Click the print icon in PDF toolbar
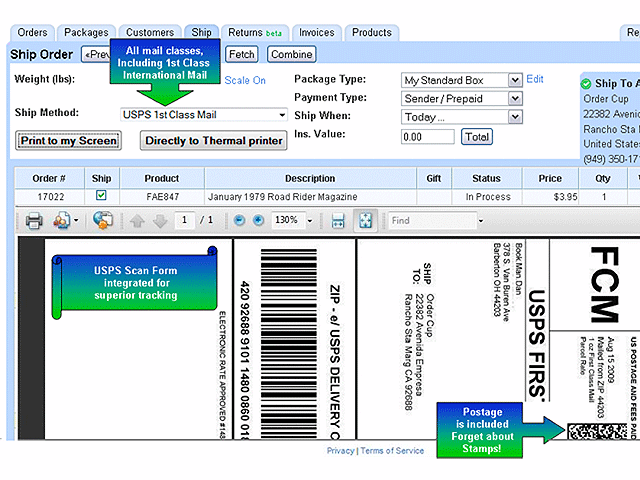 pos(33,220)
